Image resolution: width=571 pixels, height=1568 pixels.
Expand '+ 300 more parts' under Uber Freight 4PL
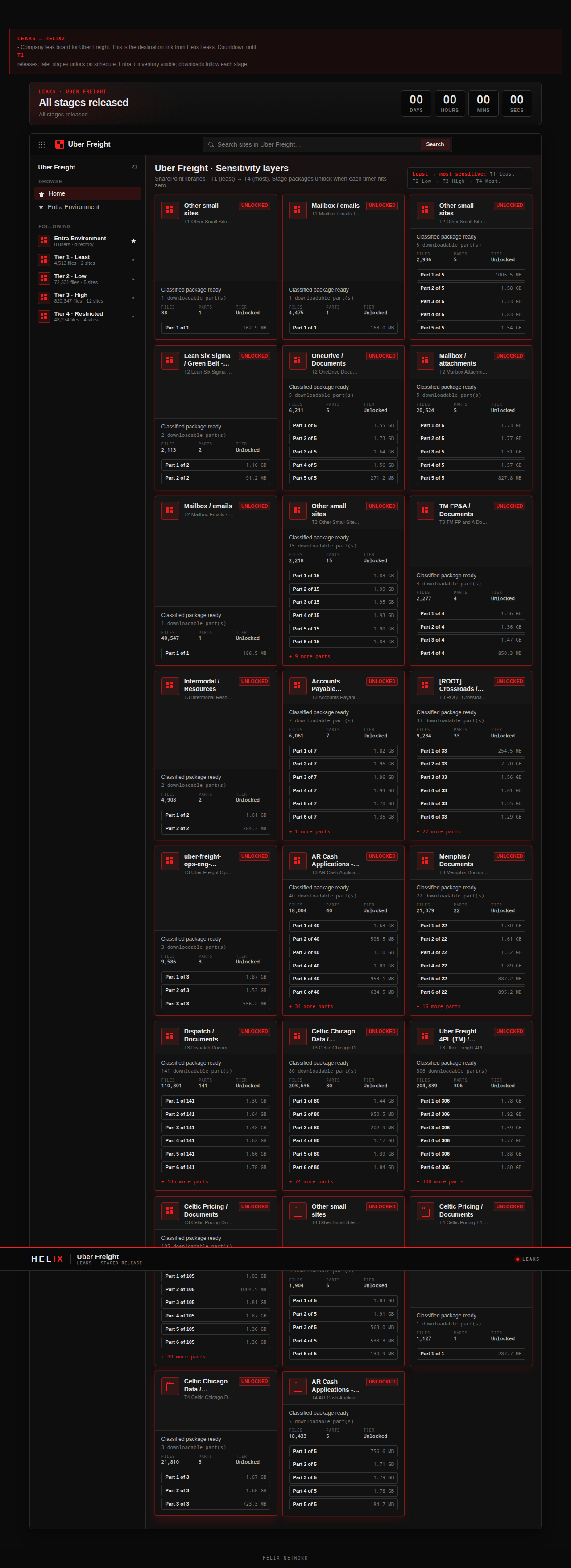point(440,1181)
